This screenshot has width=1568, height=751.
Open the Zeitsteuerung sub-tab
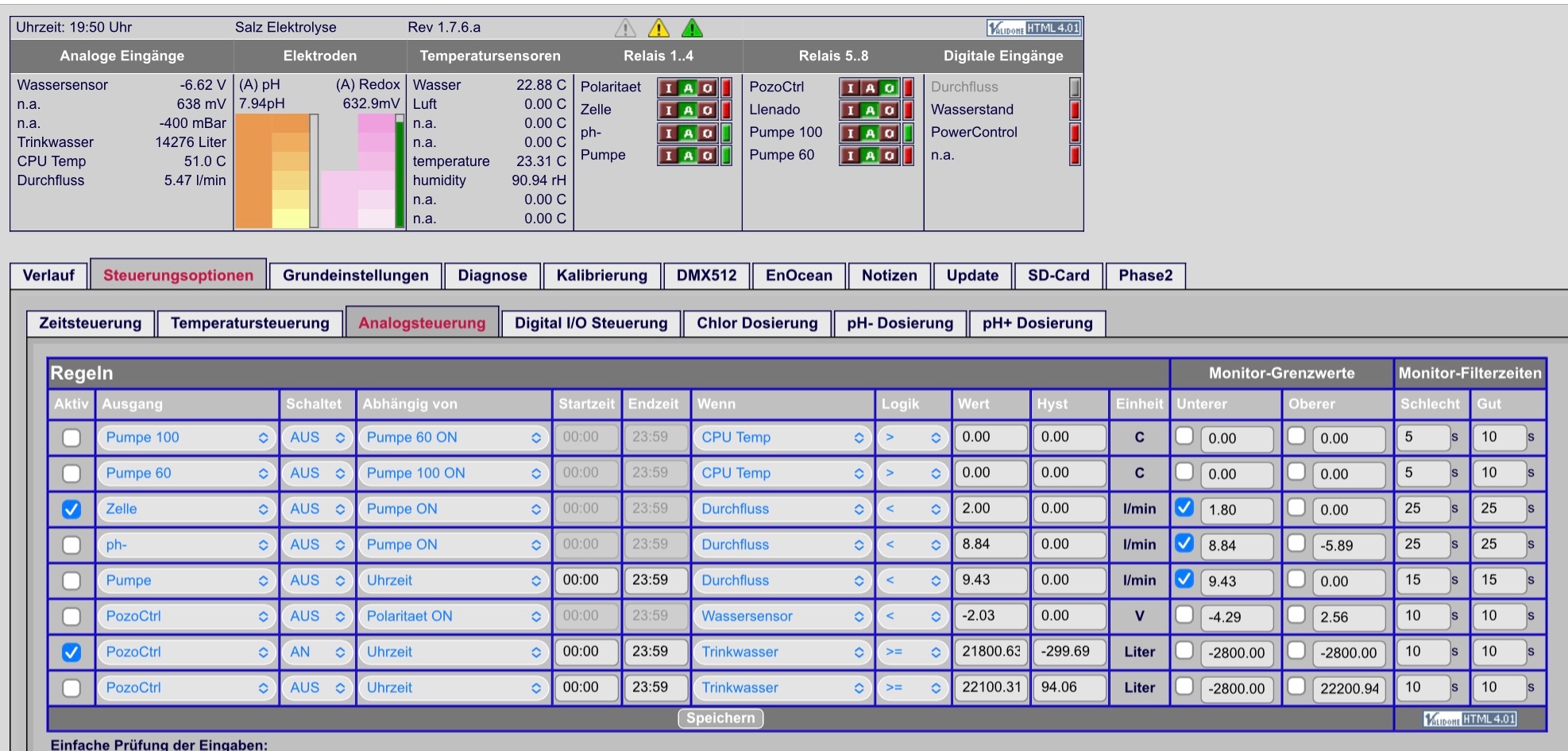[x=90, y=323]
